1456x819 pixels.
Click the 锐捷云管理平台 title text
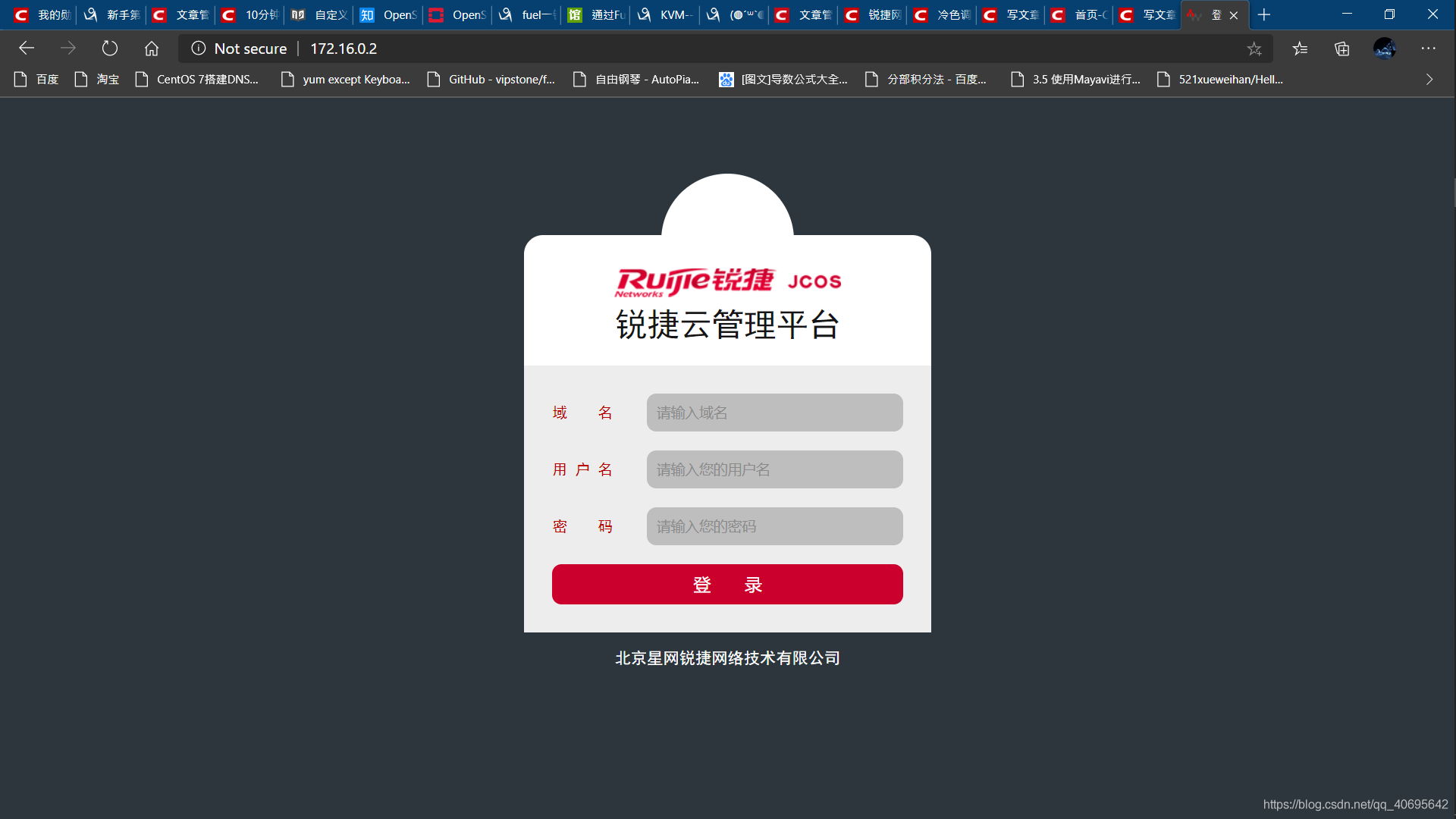727,325
